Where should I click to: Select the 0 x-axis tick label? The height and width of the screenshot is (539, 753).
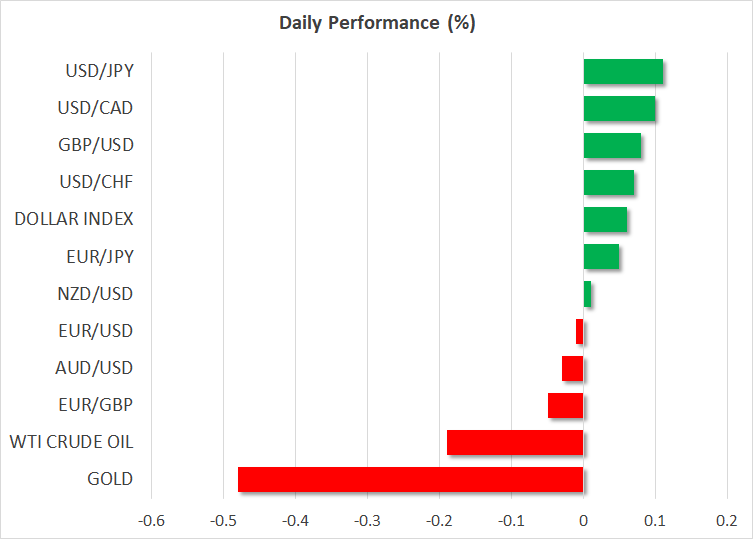coord(583,521)
